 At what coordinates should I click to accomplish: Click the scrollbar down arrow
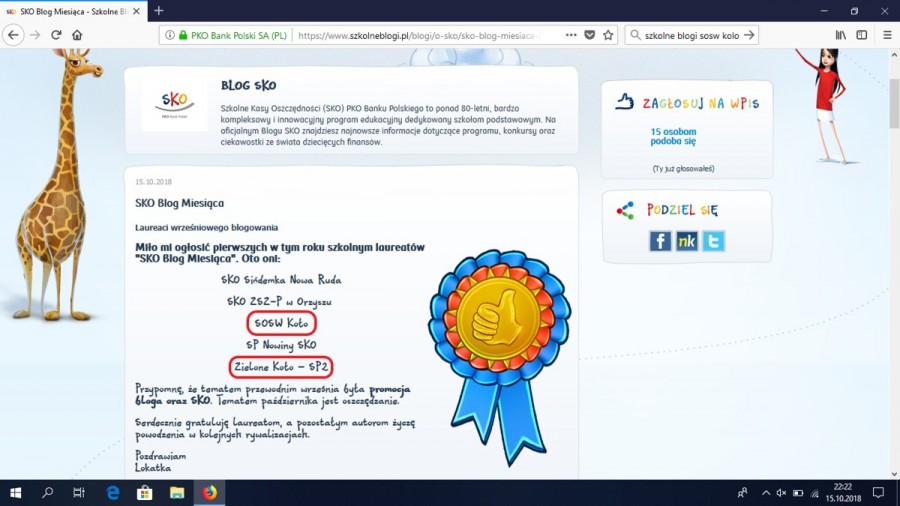click(x=894, y=474)
